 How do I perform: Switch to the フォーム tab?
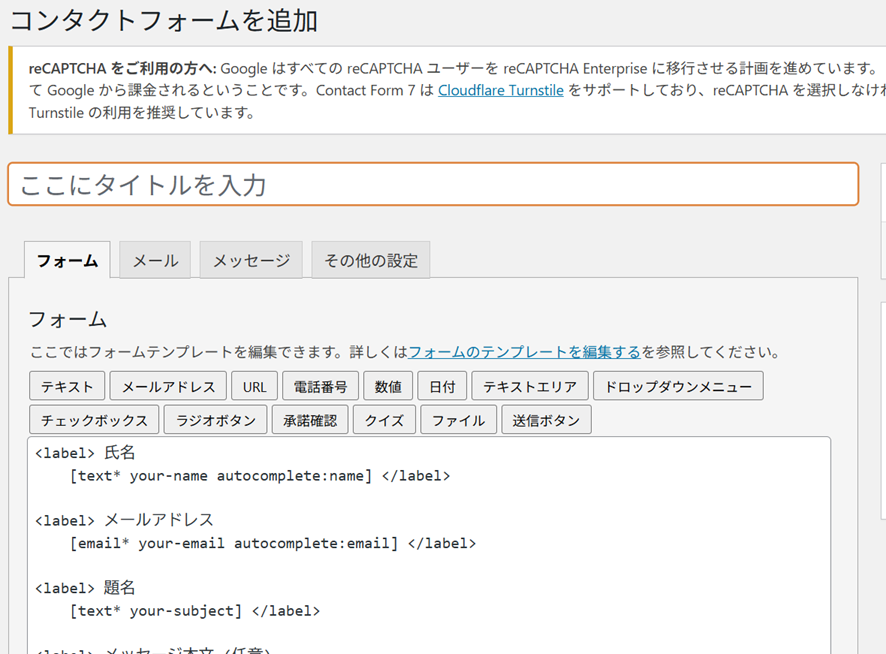[67, 260]
